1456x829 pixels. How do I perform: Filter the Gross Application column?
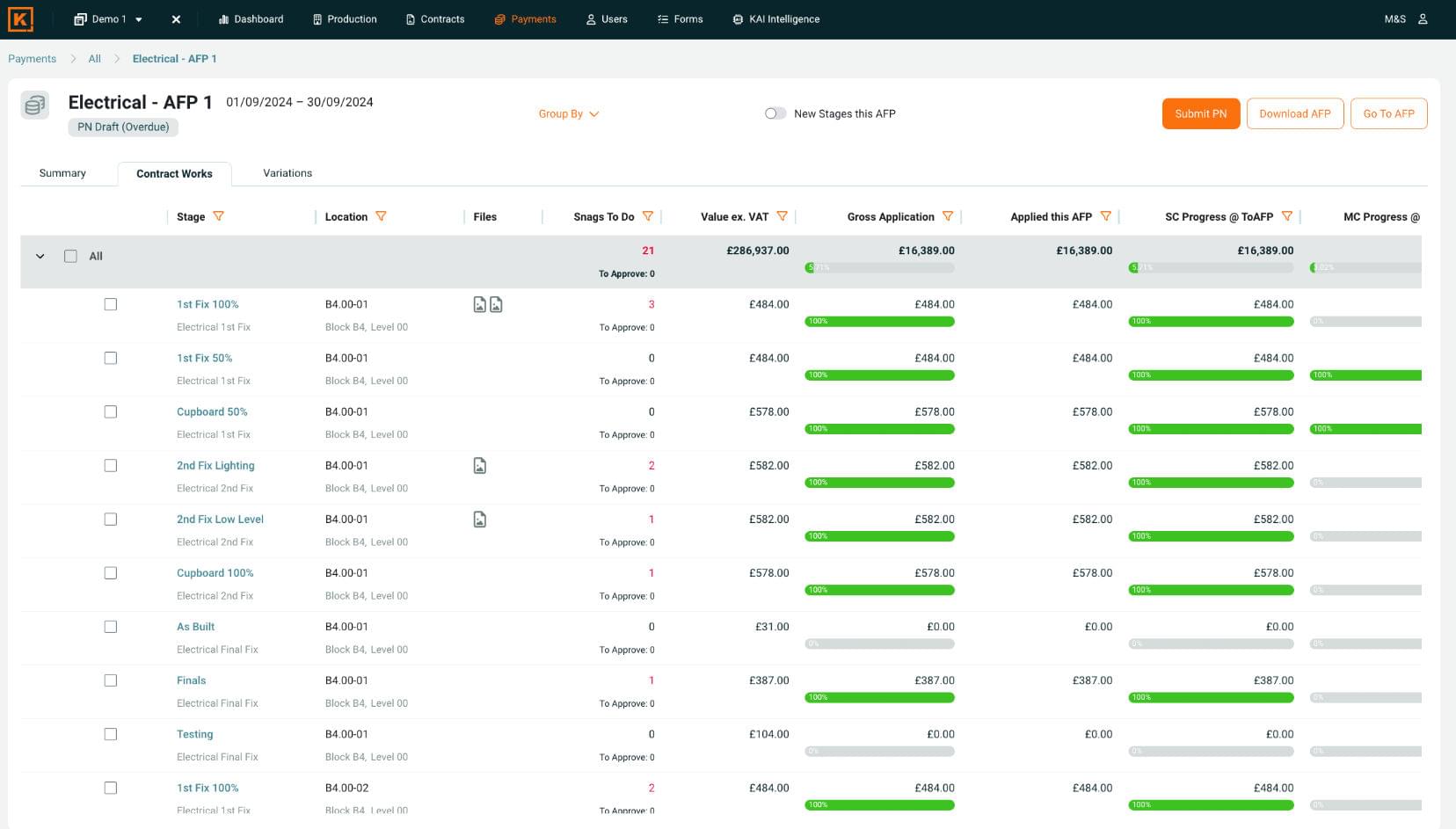click(x=948, y=216)
